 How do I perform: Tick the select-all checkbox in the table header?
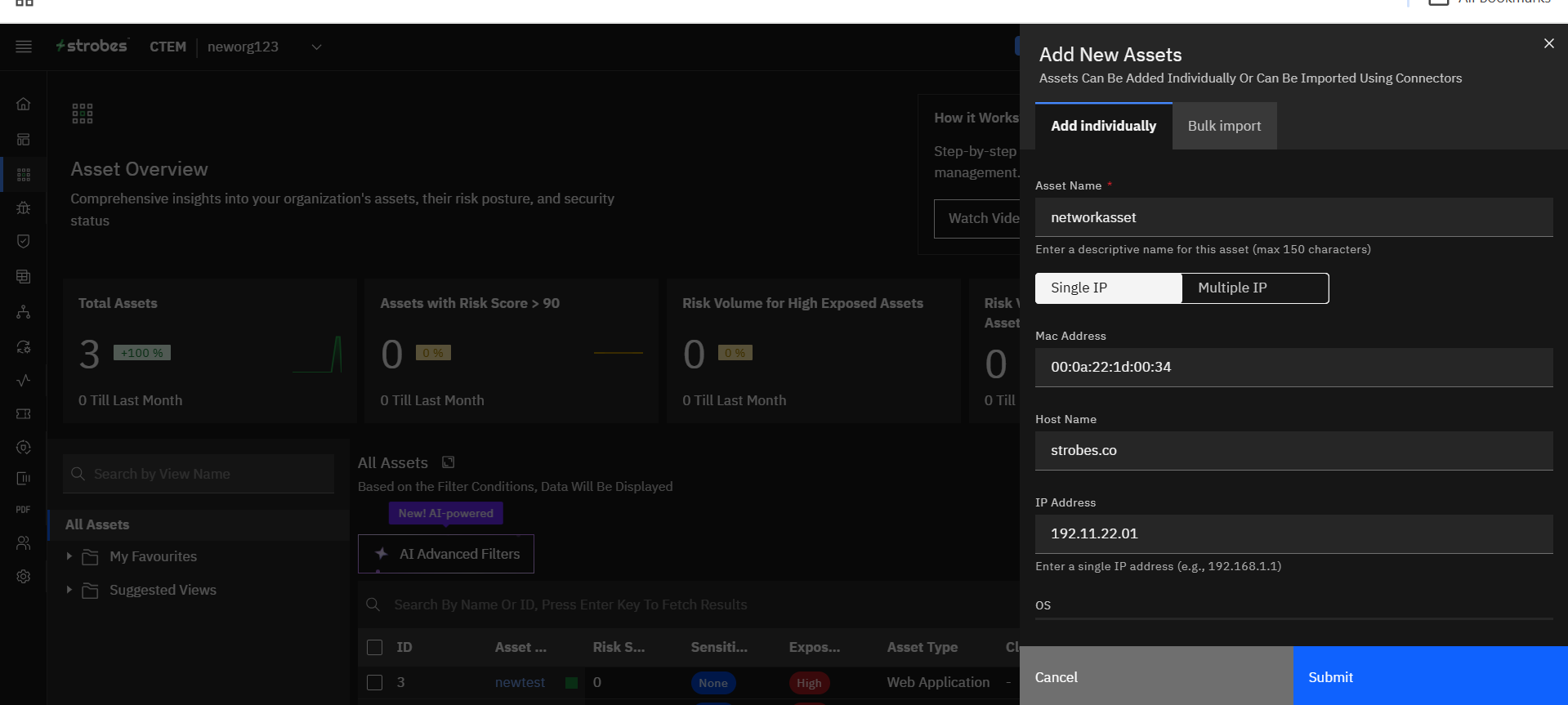click(x=375, y=648)
